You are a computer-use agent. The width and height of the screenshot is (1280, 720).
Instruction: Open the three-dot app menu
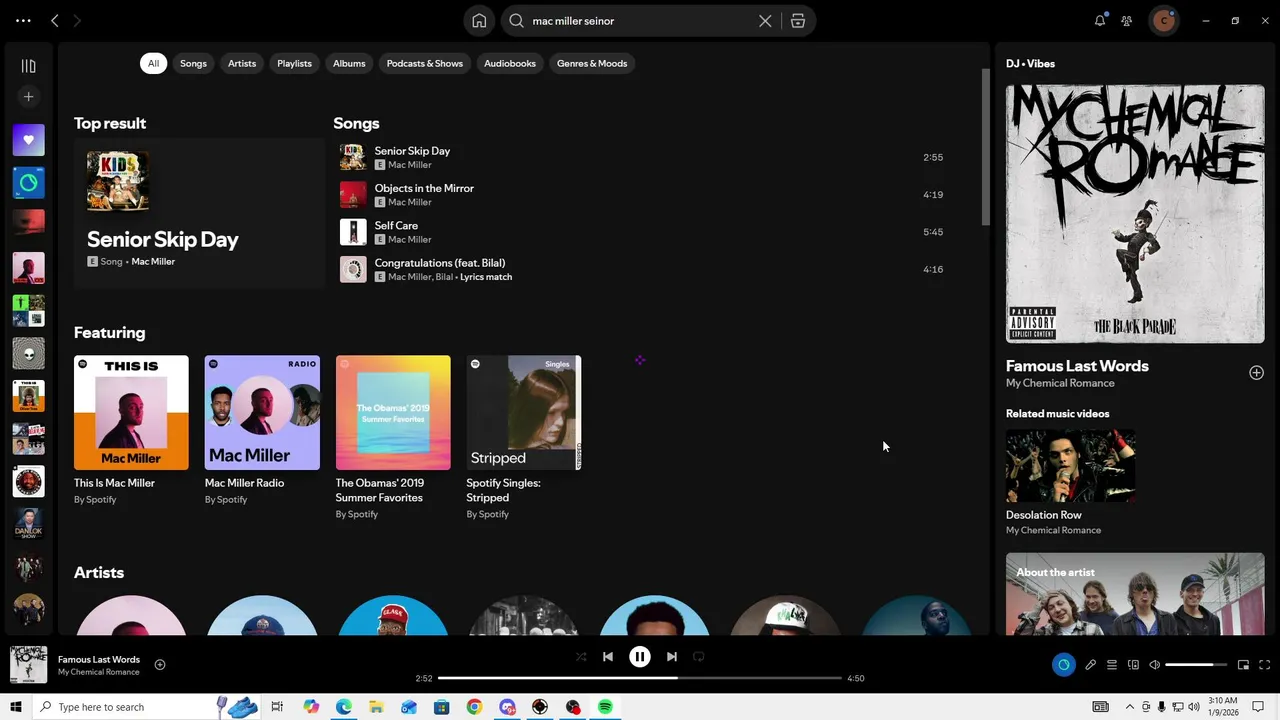23,20
